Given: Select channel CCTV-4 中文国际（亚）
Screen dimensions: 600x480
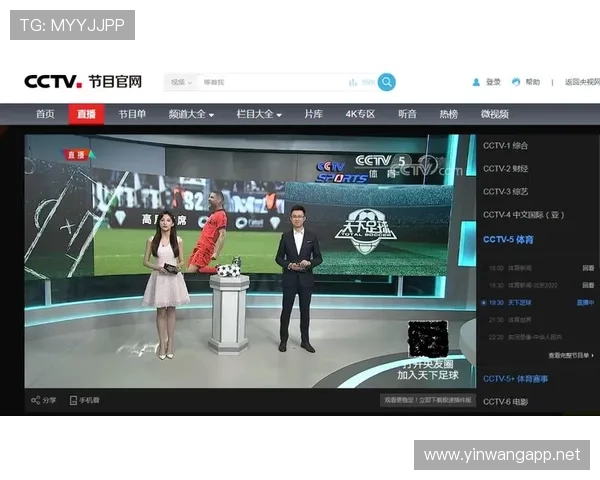Looking at the screenshot, I should [x=523, y=215].
